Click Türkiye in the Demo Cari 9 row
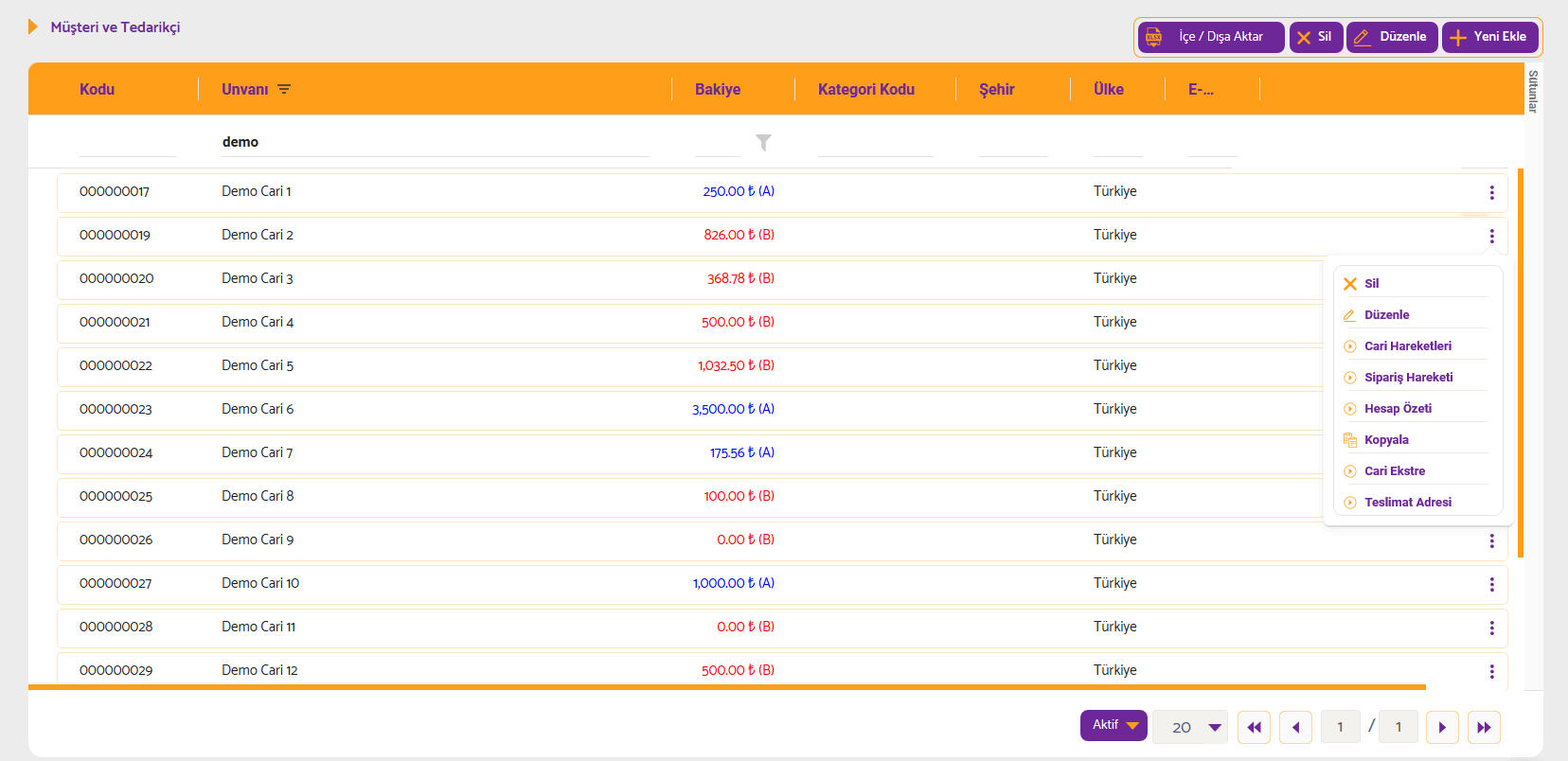The image size is (1568, 761). (x=1115, y=540)
